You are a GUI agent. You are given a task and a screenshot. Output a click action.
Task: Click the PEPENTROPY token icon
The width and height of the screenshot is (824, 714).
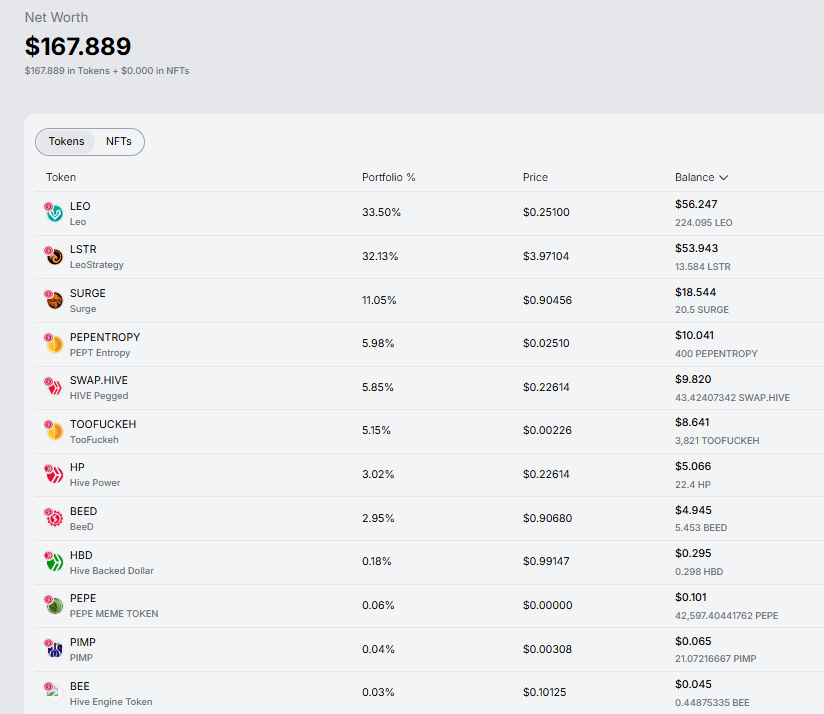54,343
